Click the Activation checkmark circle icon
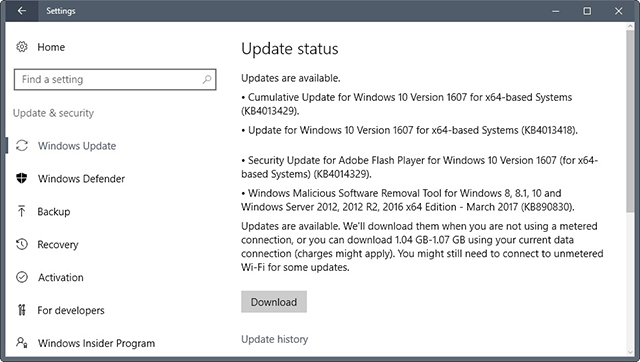The width and height of the screenshot is (640, 362). click(22, 277)
